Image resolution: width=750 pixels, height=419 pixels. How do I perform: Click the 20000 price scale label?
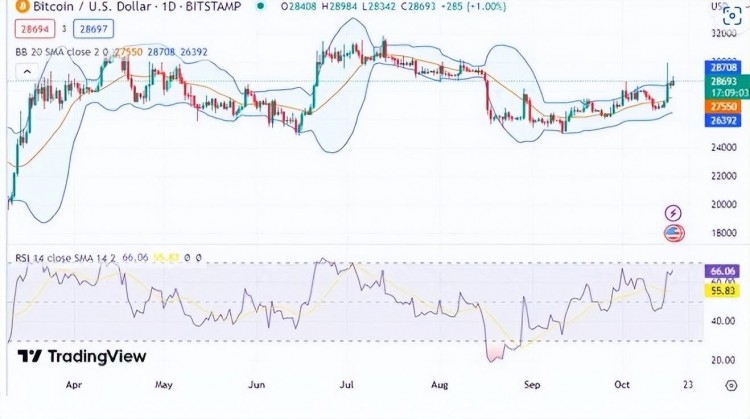click(723, 204)
